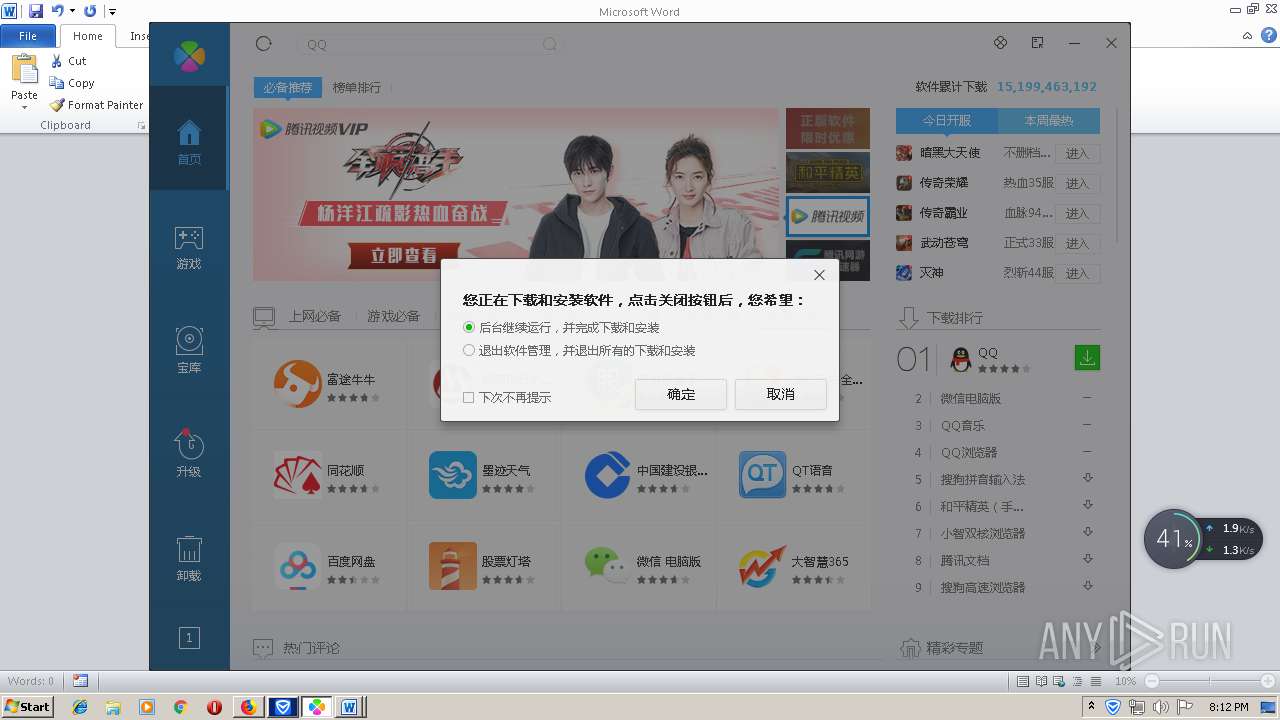
Task: Select the 腾讯视频 banner thumbnail
Action: click(x=828, y=216)
